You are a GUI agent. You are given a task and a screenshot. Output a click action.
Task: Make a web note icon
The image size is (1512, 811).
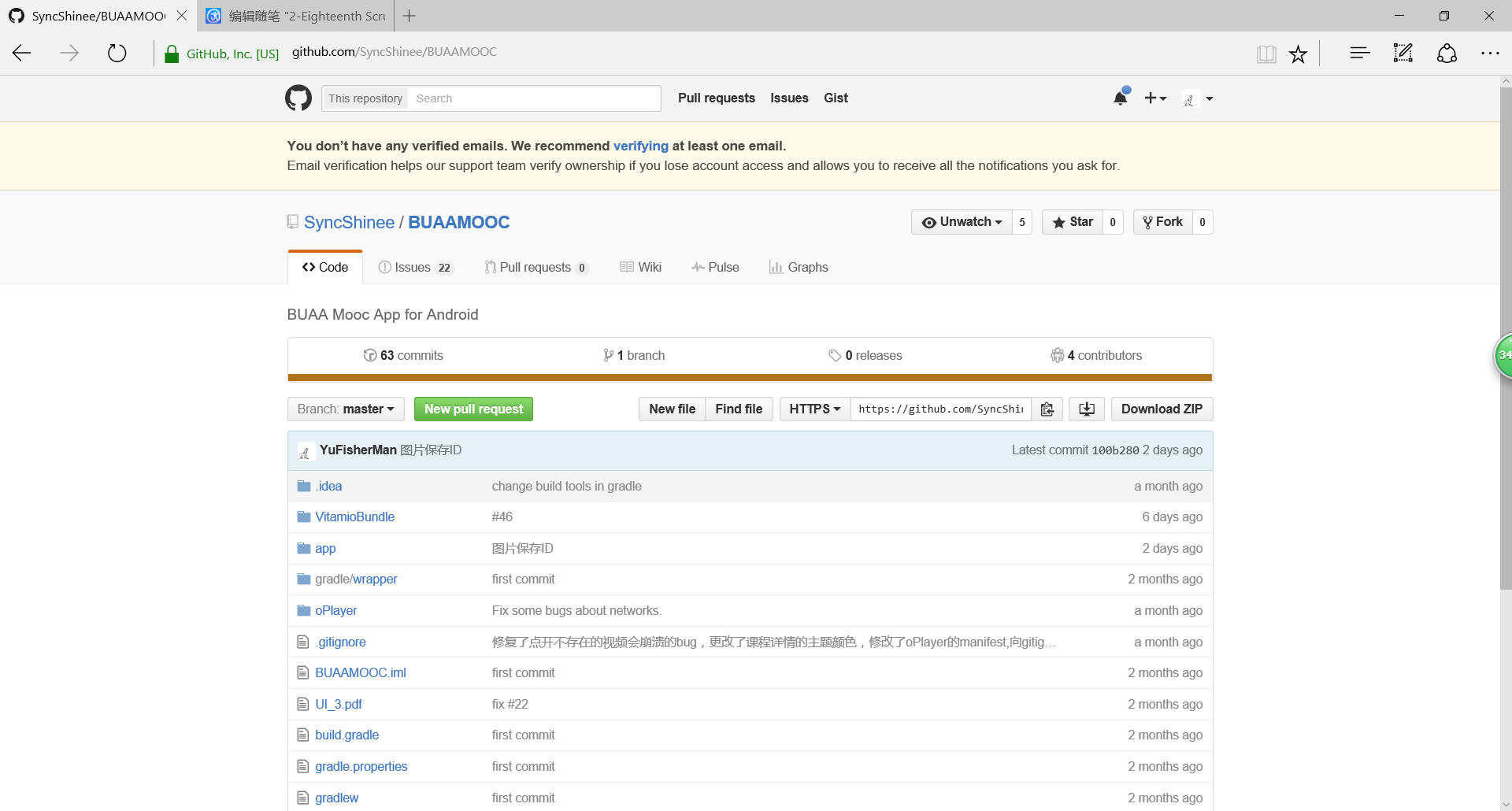click(1403, 54)
